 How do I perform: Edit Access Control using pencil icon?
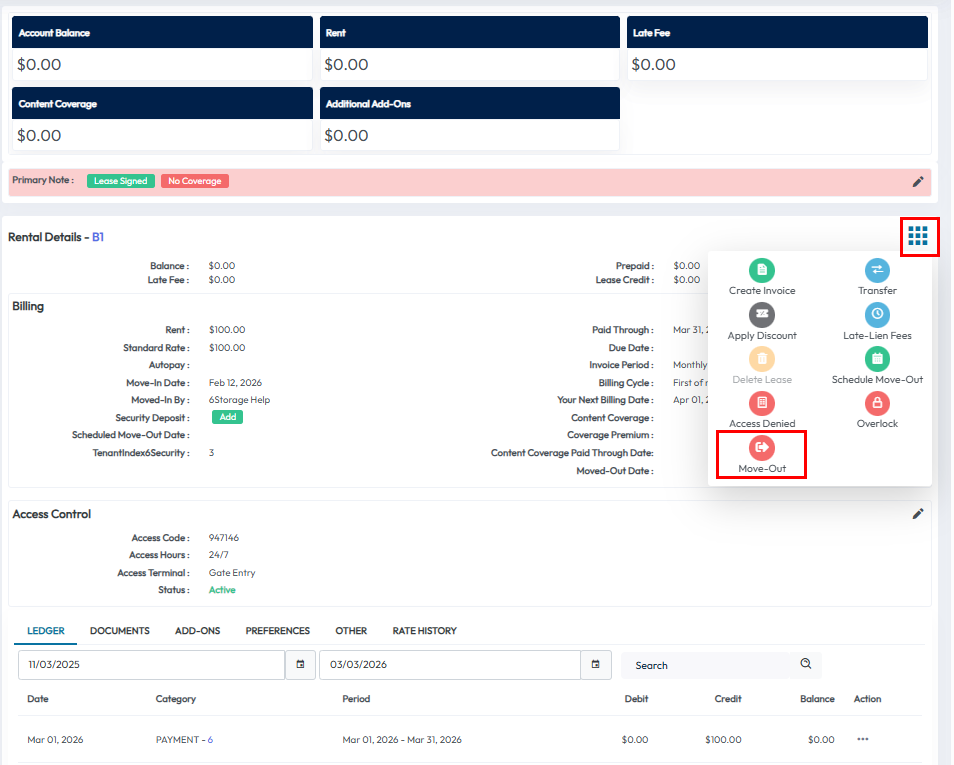918,514
